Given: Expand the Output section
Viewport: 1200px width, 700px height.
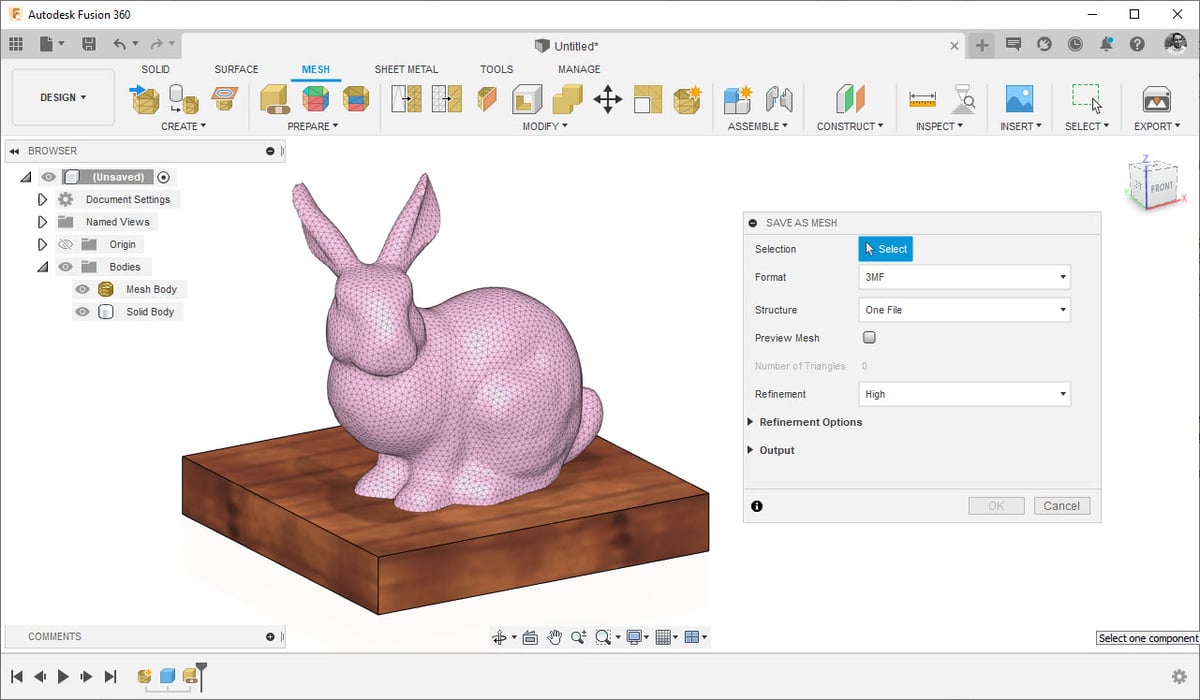Looking at the screenshot, I should coord(751,450).
